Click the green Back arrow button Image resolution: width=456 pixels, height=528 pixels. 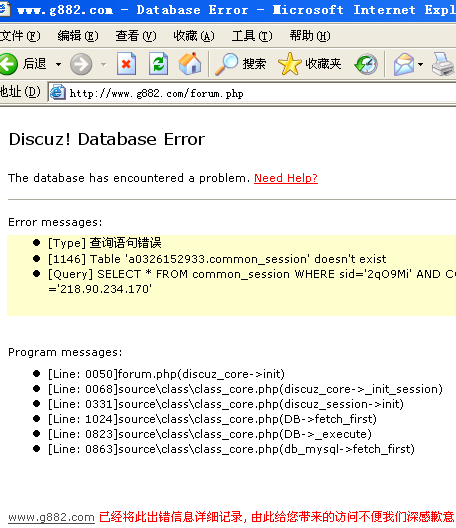(8, 64)
